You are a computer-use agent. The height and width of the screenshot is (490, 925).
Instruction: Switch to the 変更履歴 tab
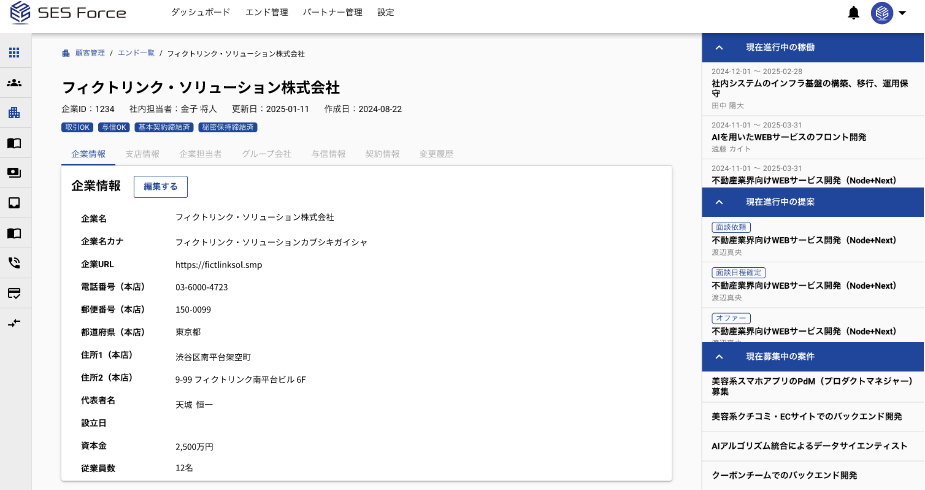(x=436, y=154)
